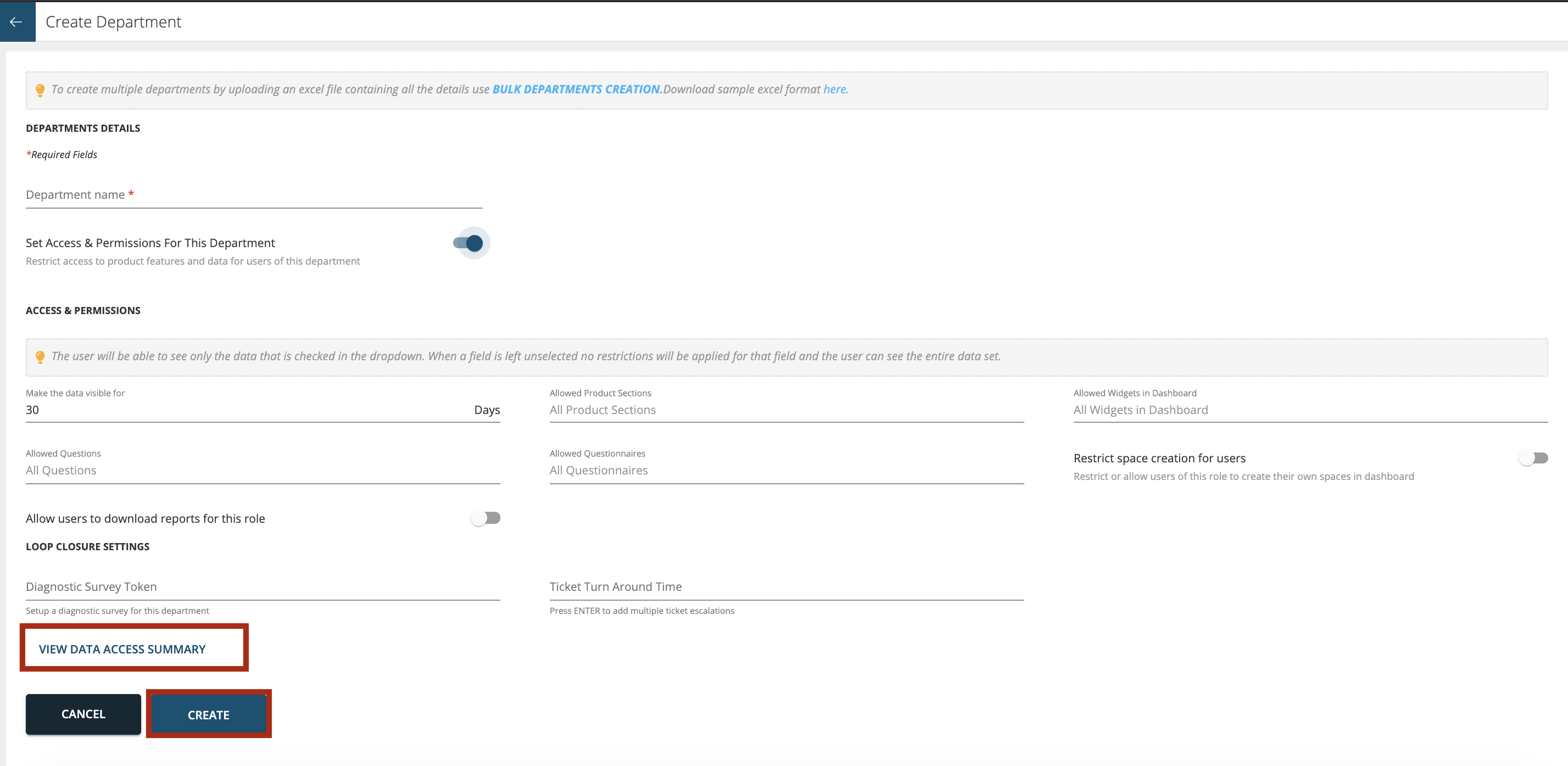This screenshot has width=1568, height=766.
Task: Select the 'ACCESS & PERMISSIONS' heading
Action: click(x=83, y=310)
